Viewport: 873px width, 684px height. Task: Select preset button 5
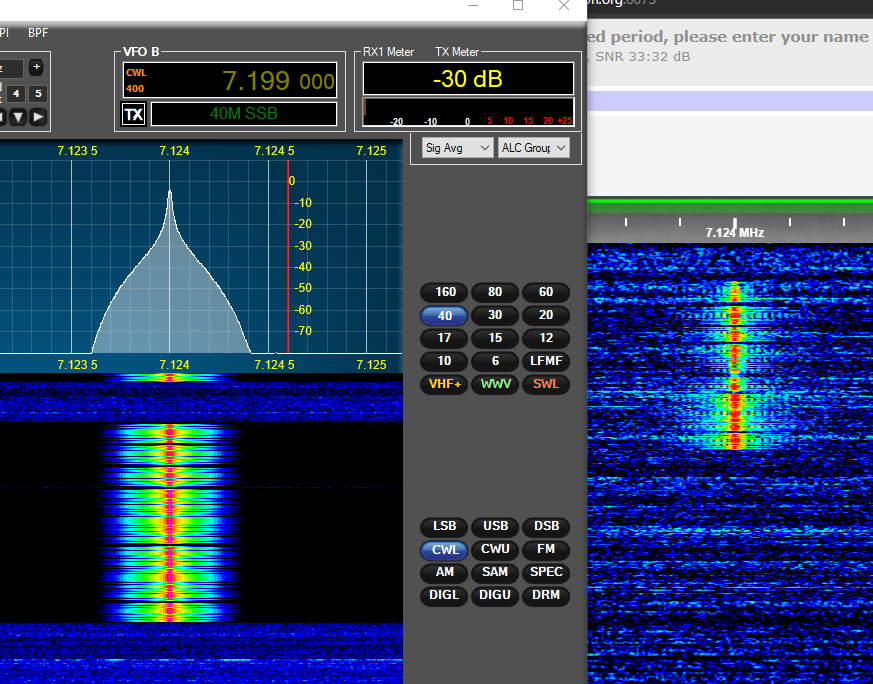point(38,94)
